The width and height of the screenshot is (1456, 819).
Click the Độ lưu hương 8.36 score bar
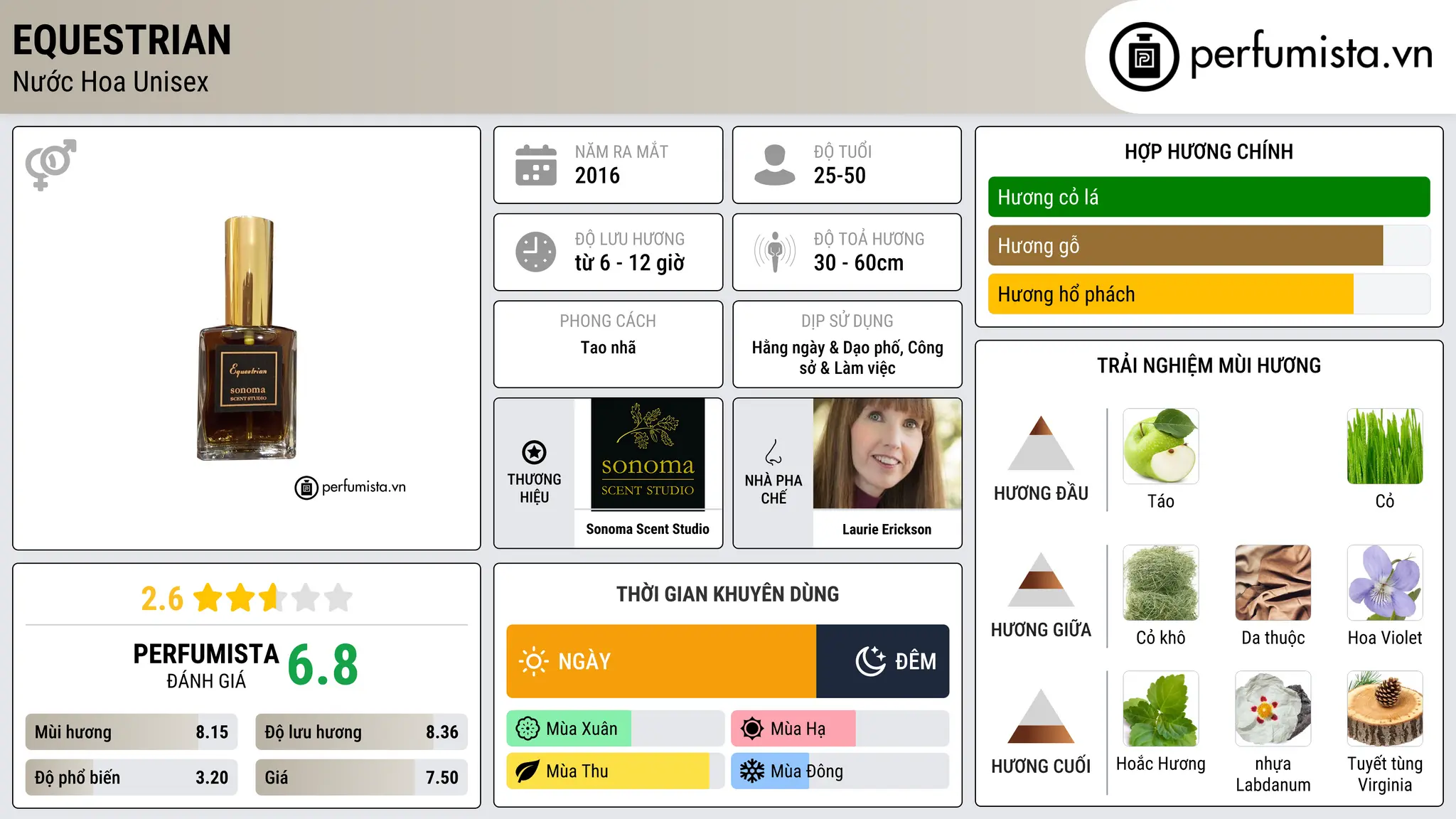coord(361,732)
